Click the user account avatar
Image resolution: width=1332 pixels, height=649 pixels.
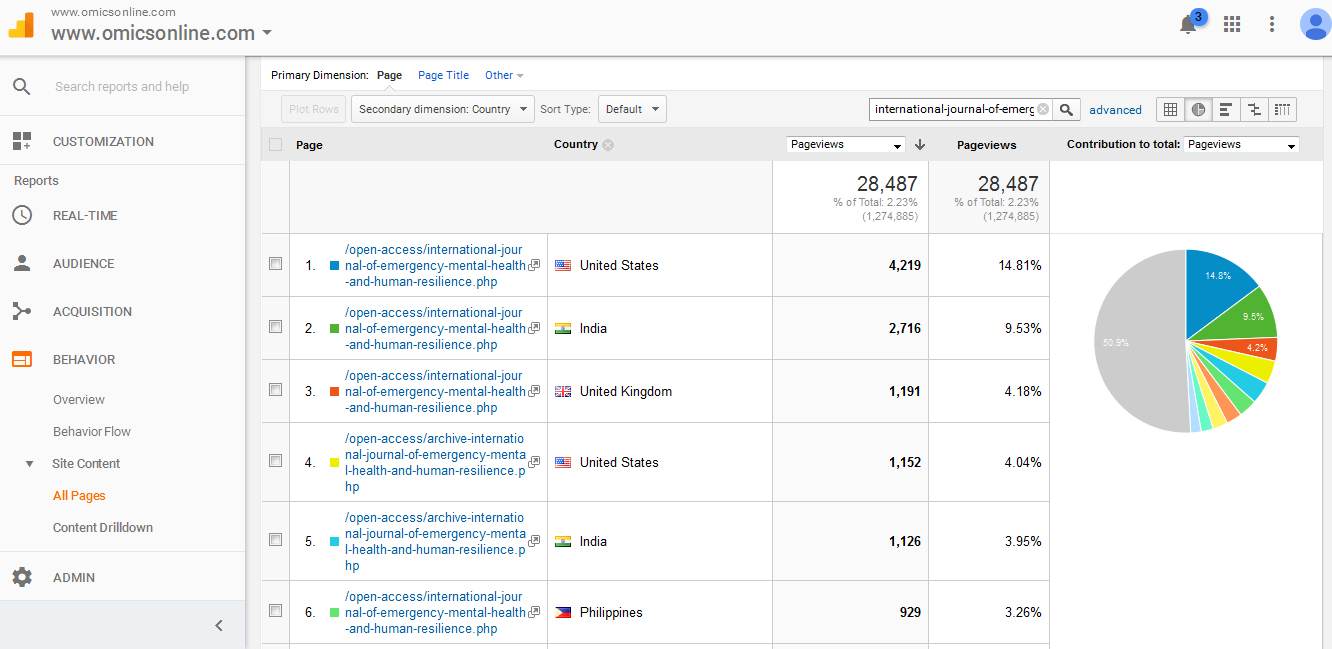1314,24
